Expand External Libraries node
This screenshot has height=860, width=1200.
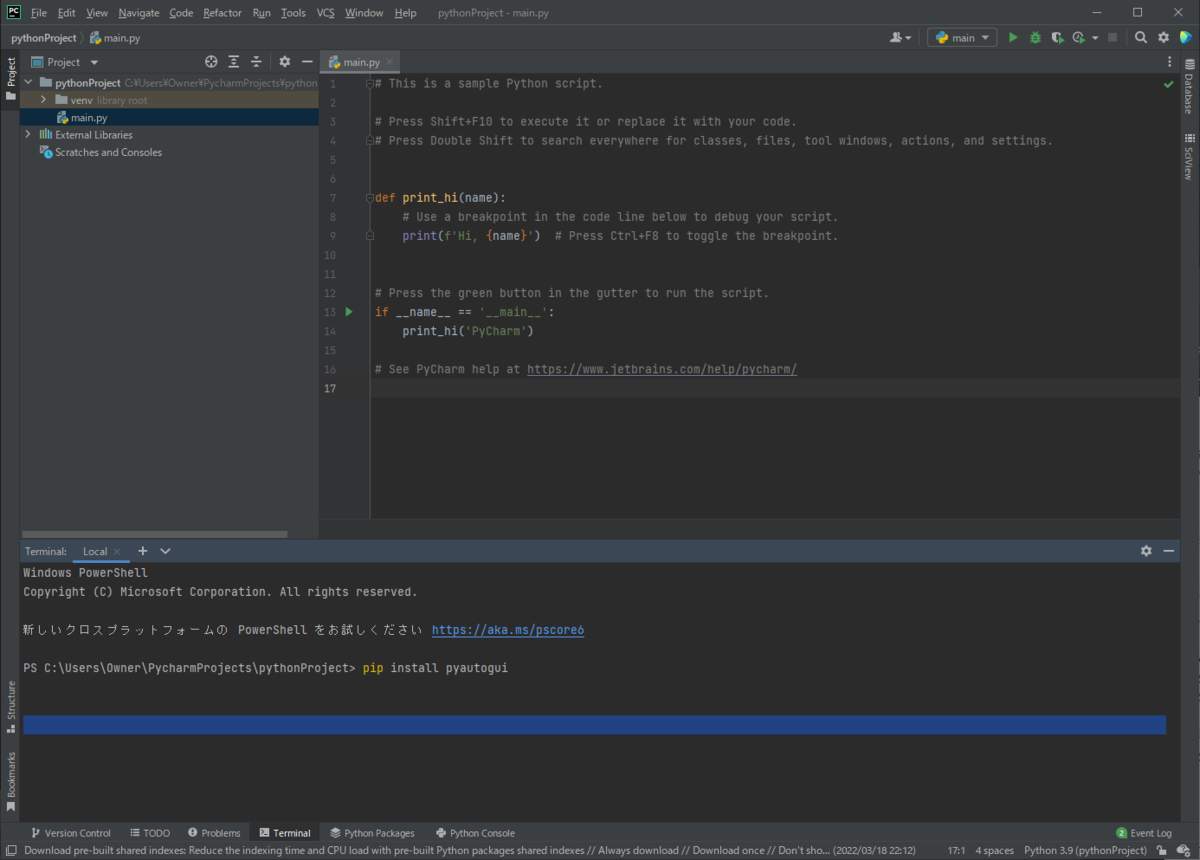(x=28, y=134)
